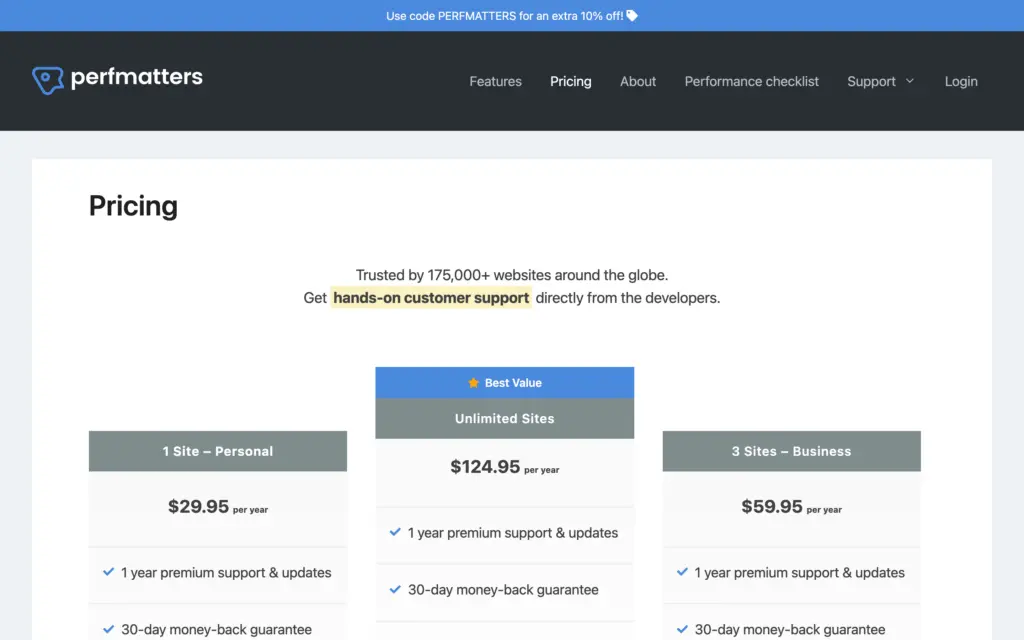Image resolution: width=1024 pixels, height=640 pixels.
Task: Click checkmark beside Unlimited Sites premium support
Action: [x=395, y=532]
